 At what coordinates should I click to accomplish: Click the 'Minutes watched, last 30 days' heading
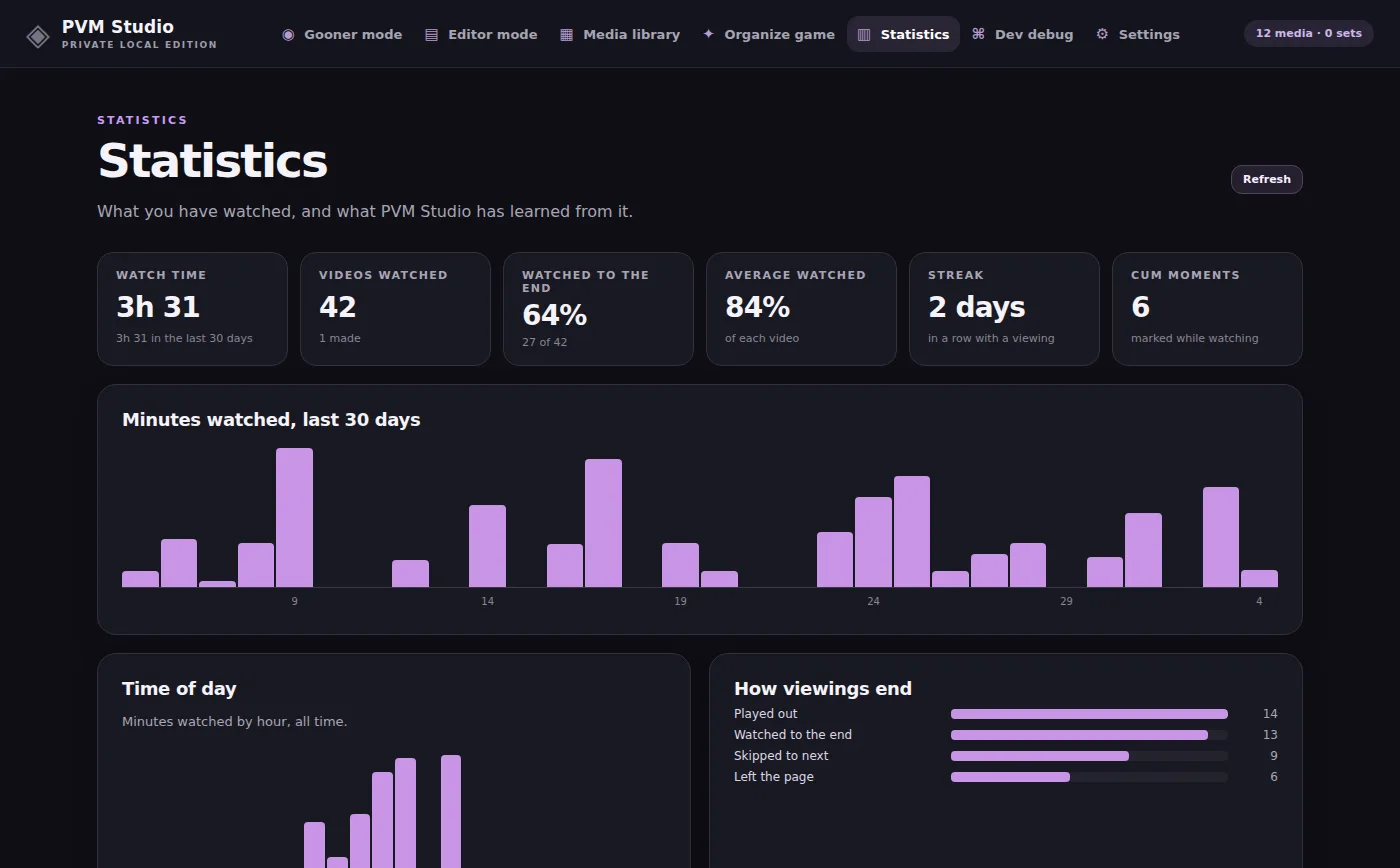click(x=271, y=420)
